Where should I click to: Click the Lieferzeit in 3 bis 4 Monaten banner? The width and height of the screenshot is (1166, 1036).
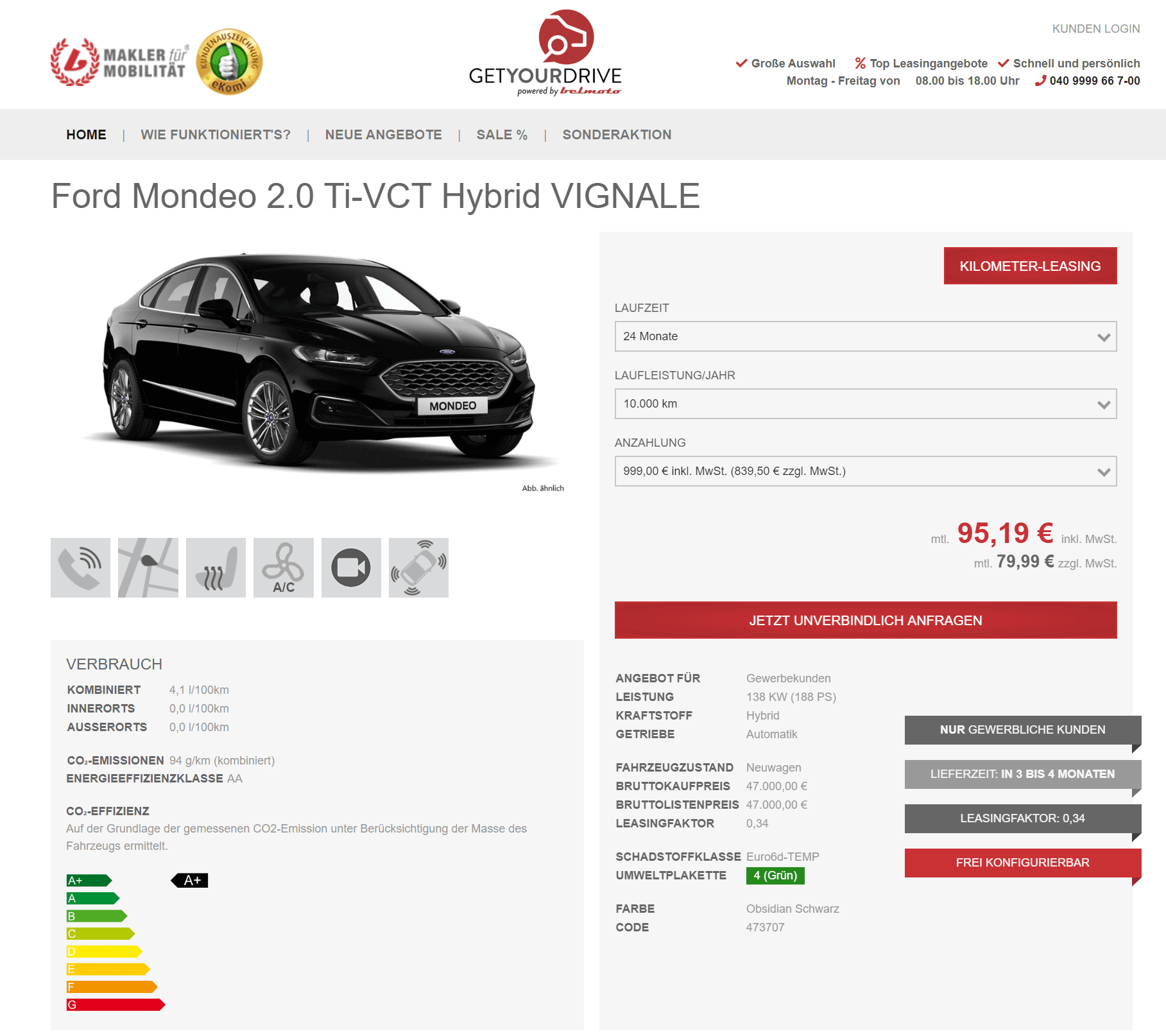[x=1023, y=774]
